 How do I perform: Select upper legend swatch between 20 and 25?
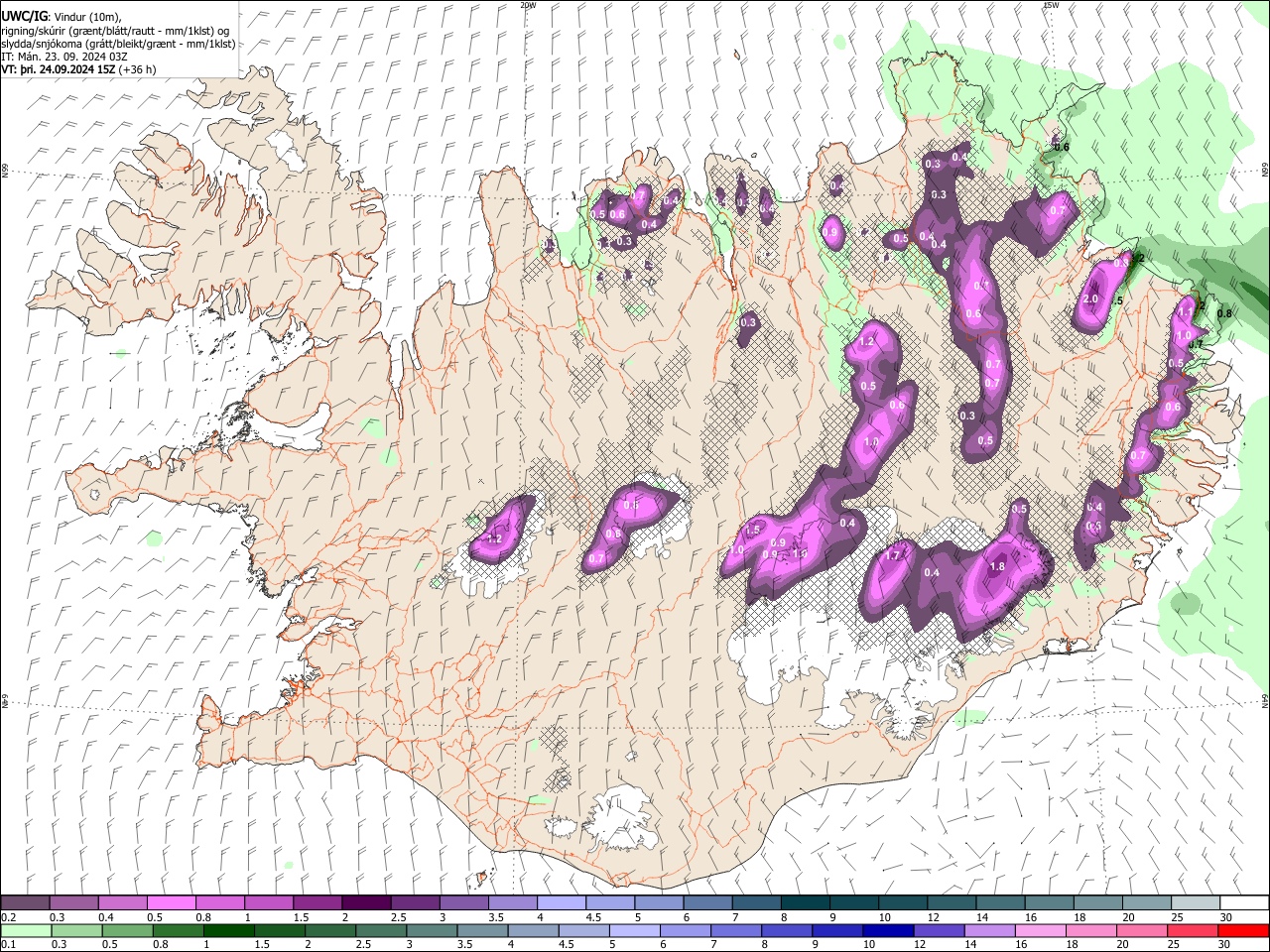(x=1146, y=902)
